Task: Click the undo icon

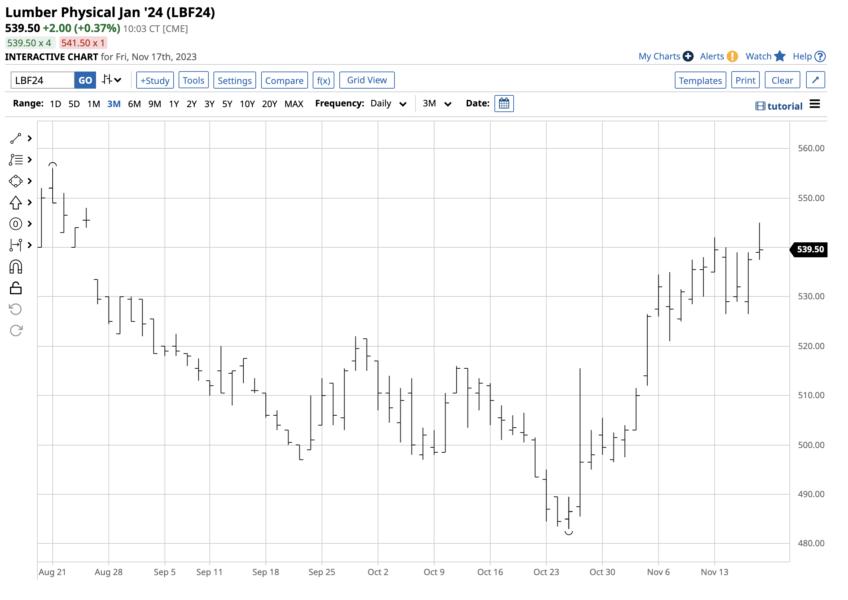Action: (x=15, y=309)
